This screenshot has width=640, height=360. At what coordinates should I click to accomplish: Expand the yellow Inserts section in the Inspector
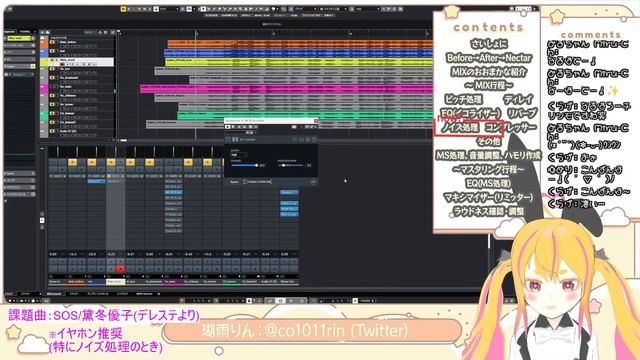[20, 66]
